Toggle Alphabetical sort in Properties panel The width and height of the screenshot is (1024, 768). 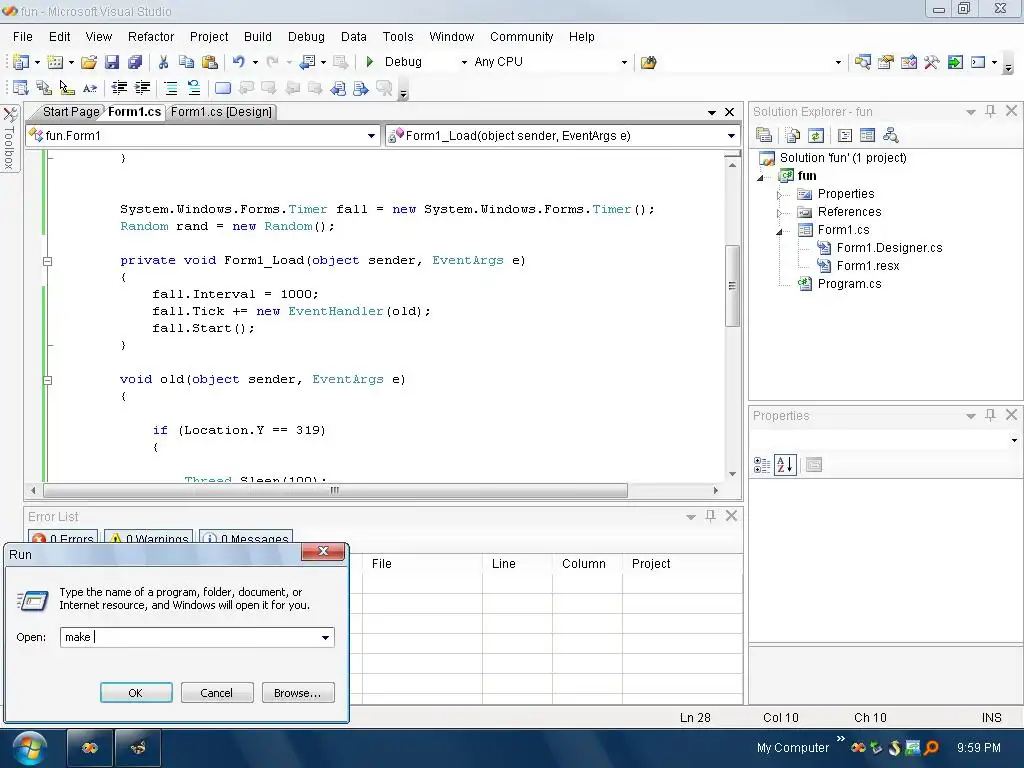point(785,465)
